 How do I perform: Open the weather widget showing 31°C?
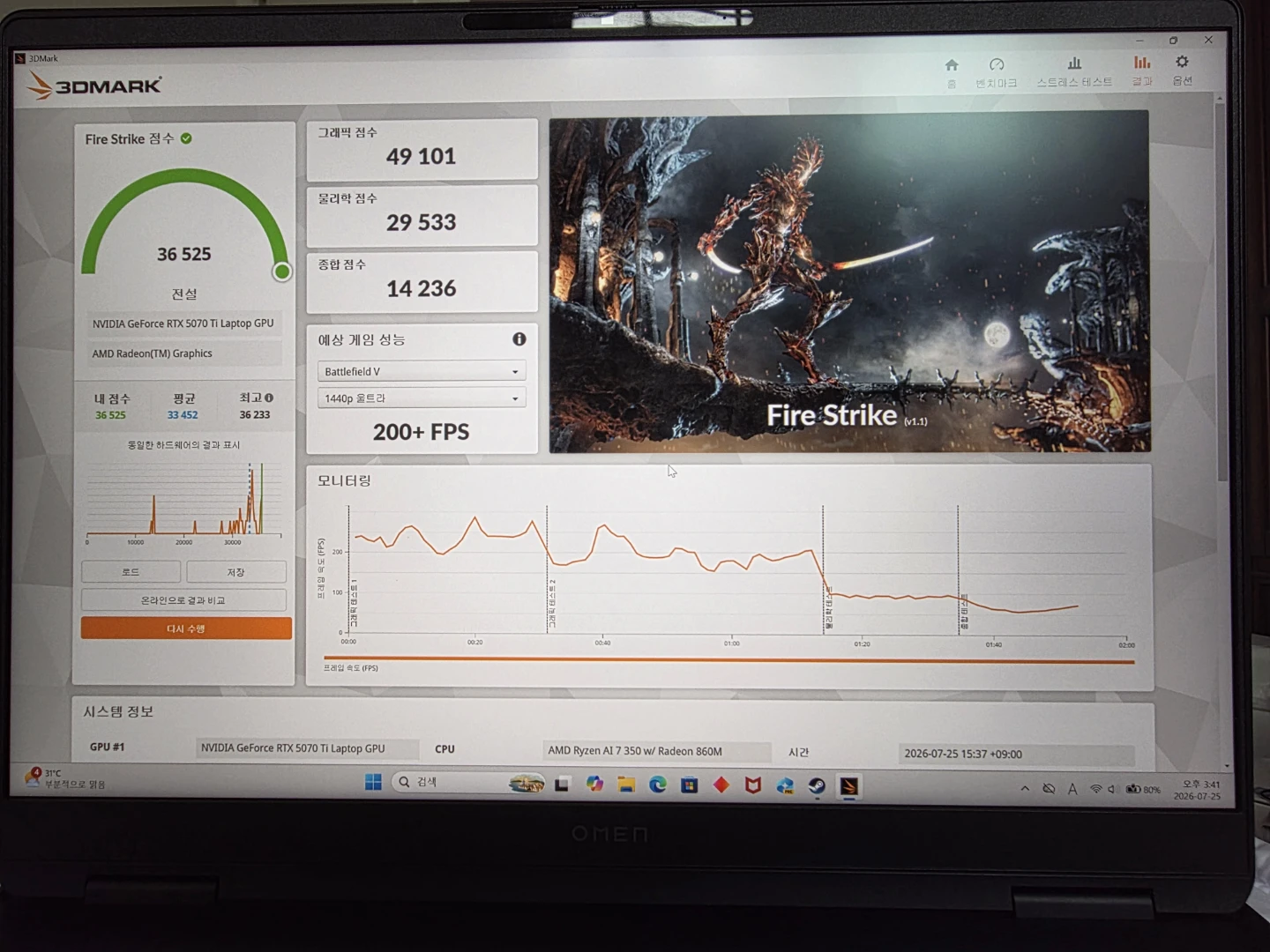(66, 778)
